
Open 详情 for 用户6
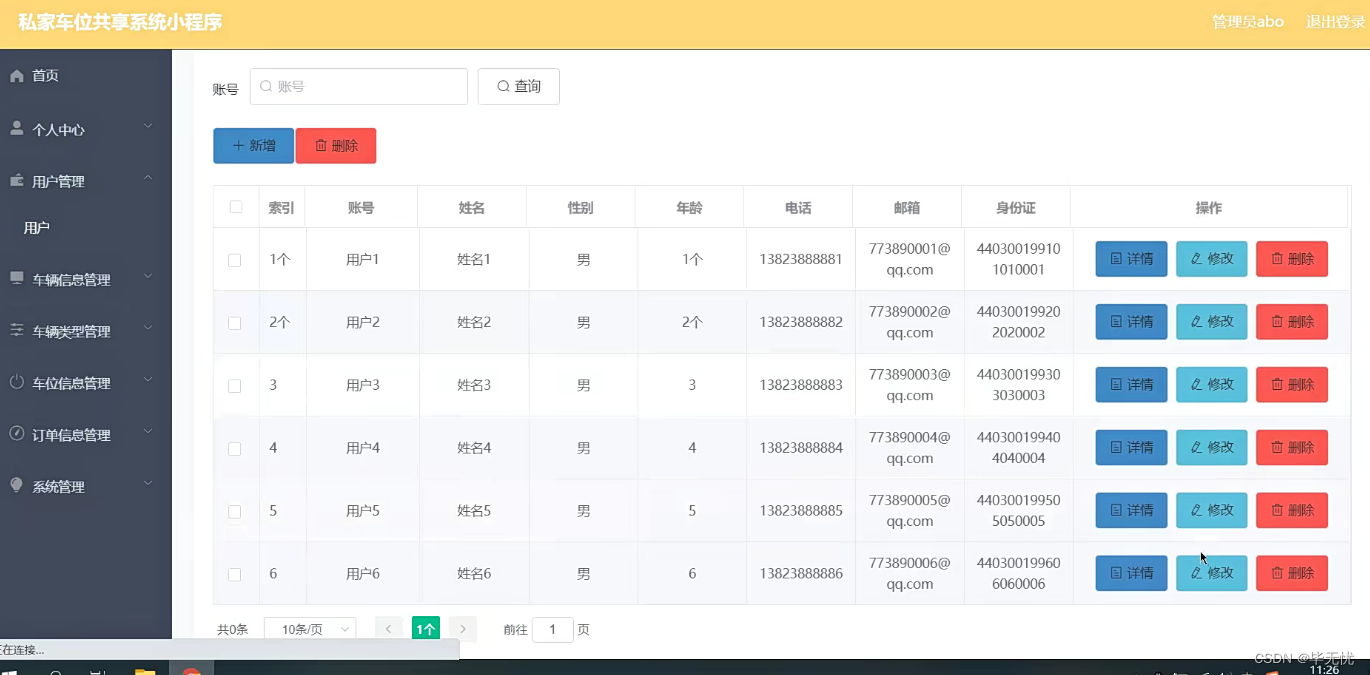pos(1131,574)
